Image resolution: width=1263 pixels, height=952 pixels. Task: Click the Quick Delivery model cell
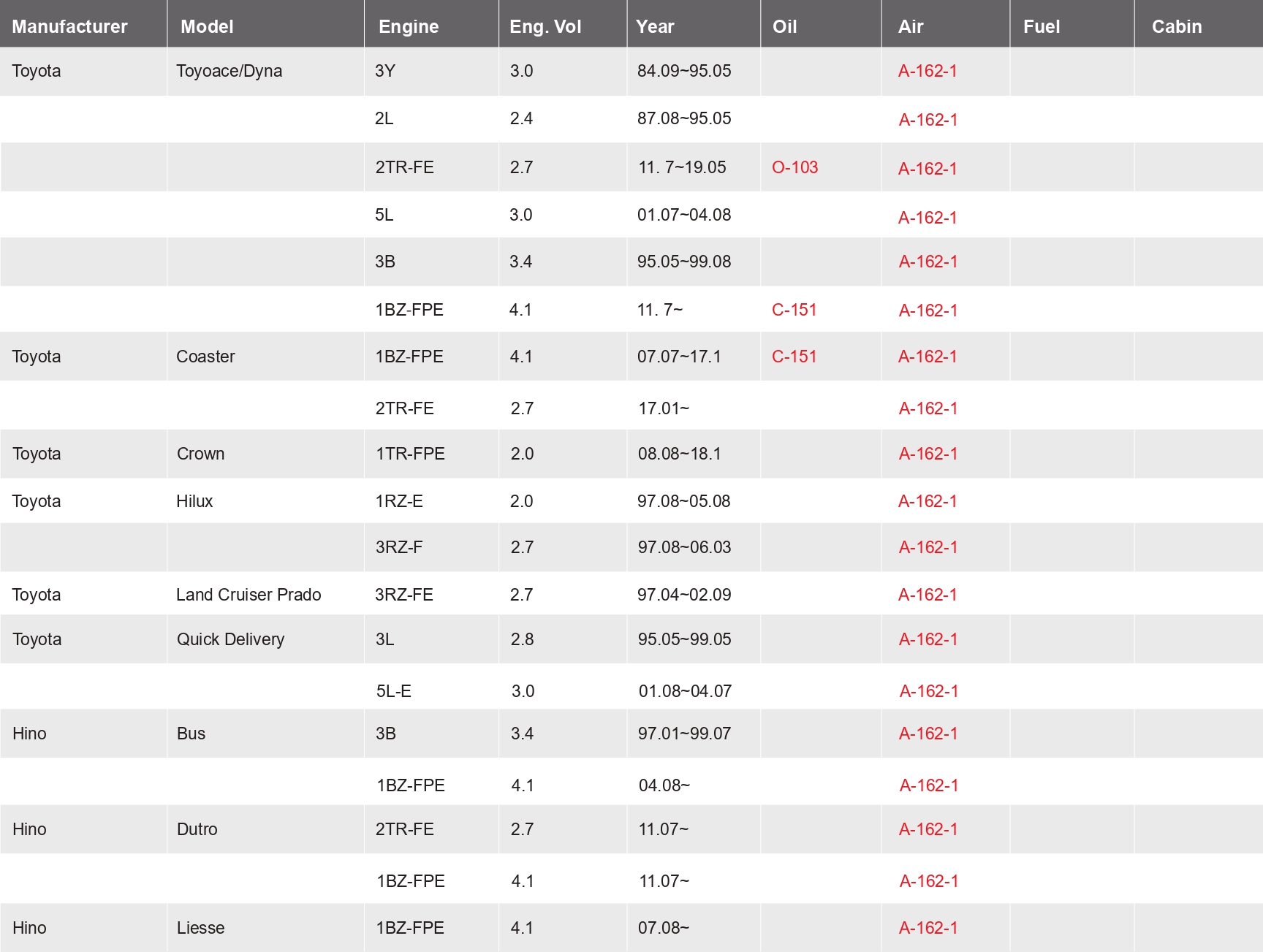(x=230, y=639)
